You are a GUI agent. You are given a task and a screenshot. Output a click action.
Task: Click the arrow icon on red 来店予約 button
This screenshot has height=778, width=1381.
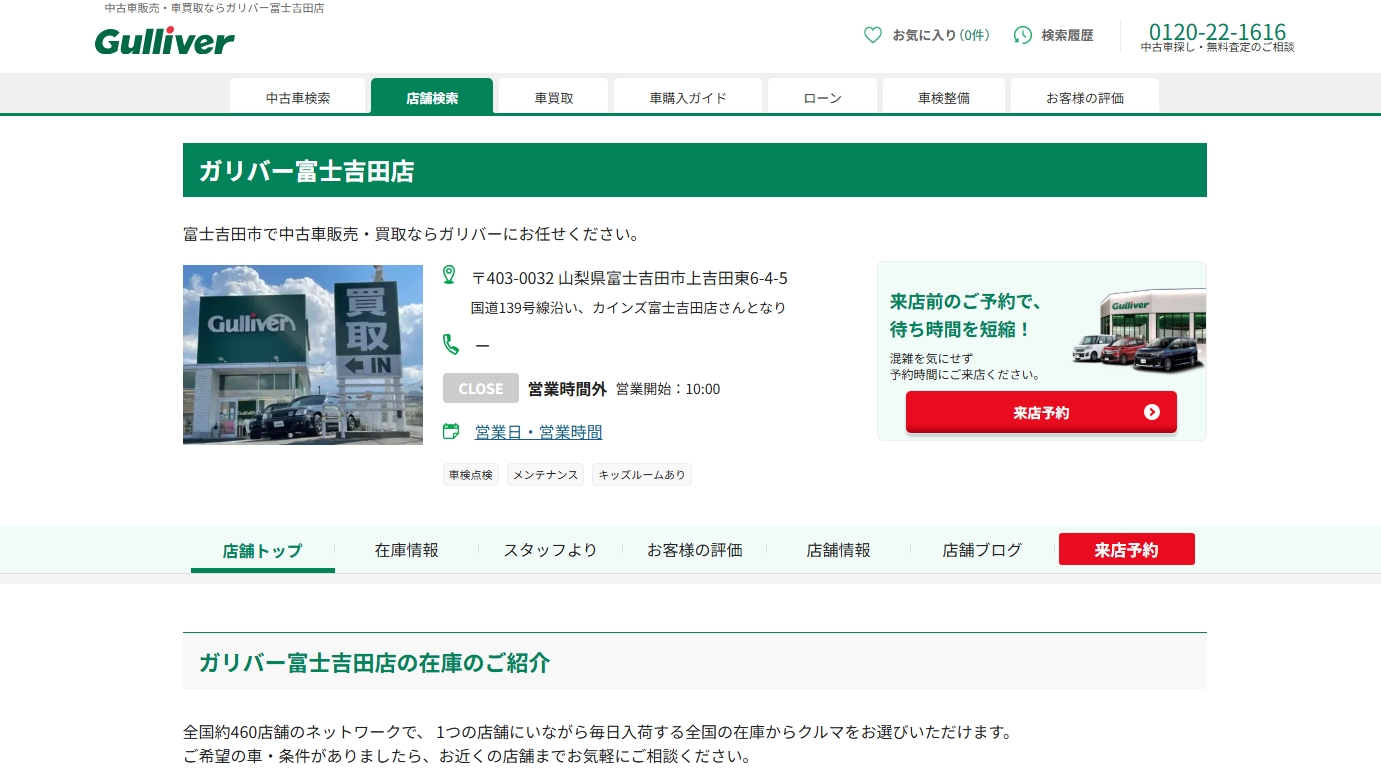point(1151,412)
